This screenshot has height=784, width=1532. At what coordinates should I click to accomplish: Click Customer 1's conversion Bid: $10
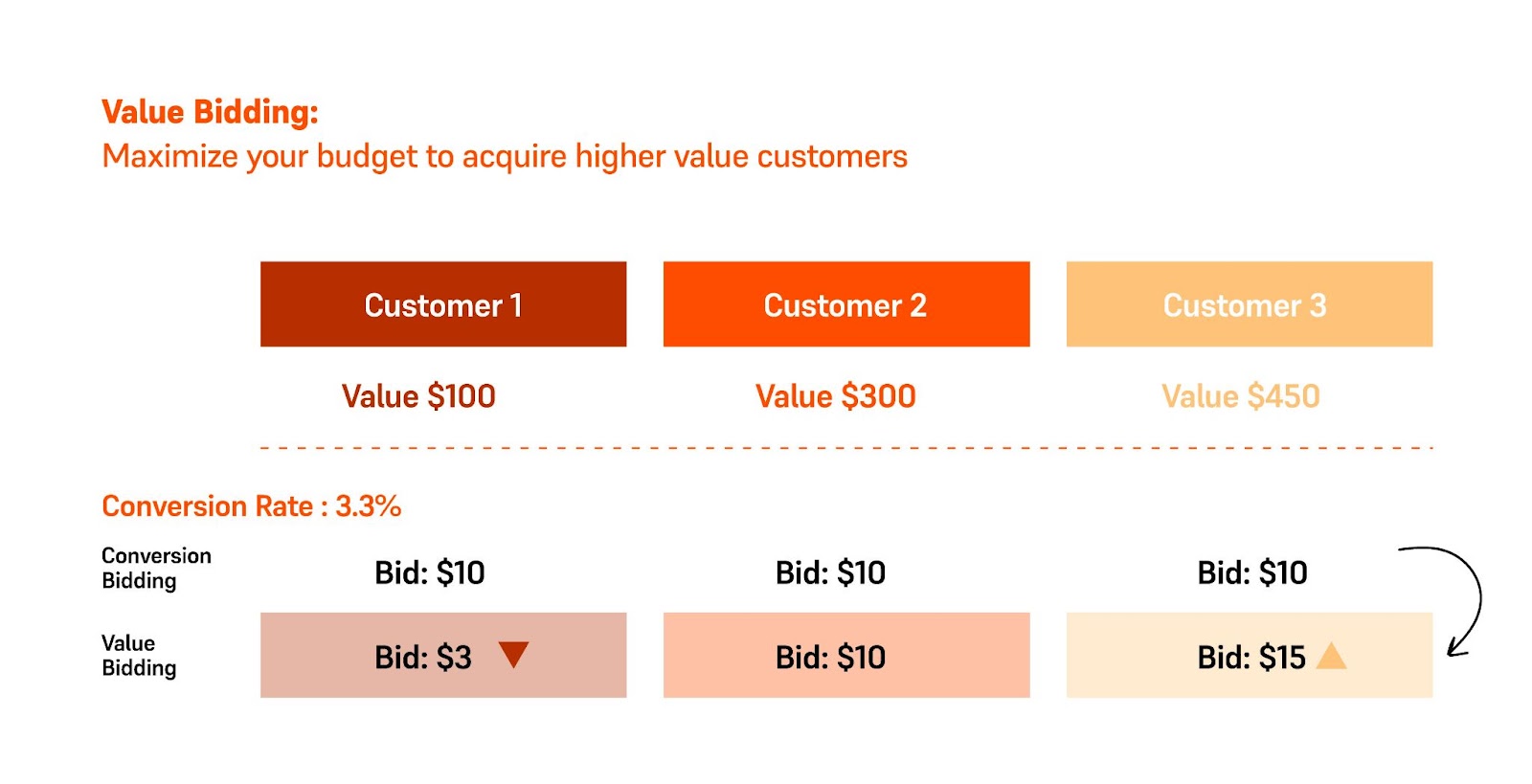pos(430,572)
